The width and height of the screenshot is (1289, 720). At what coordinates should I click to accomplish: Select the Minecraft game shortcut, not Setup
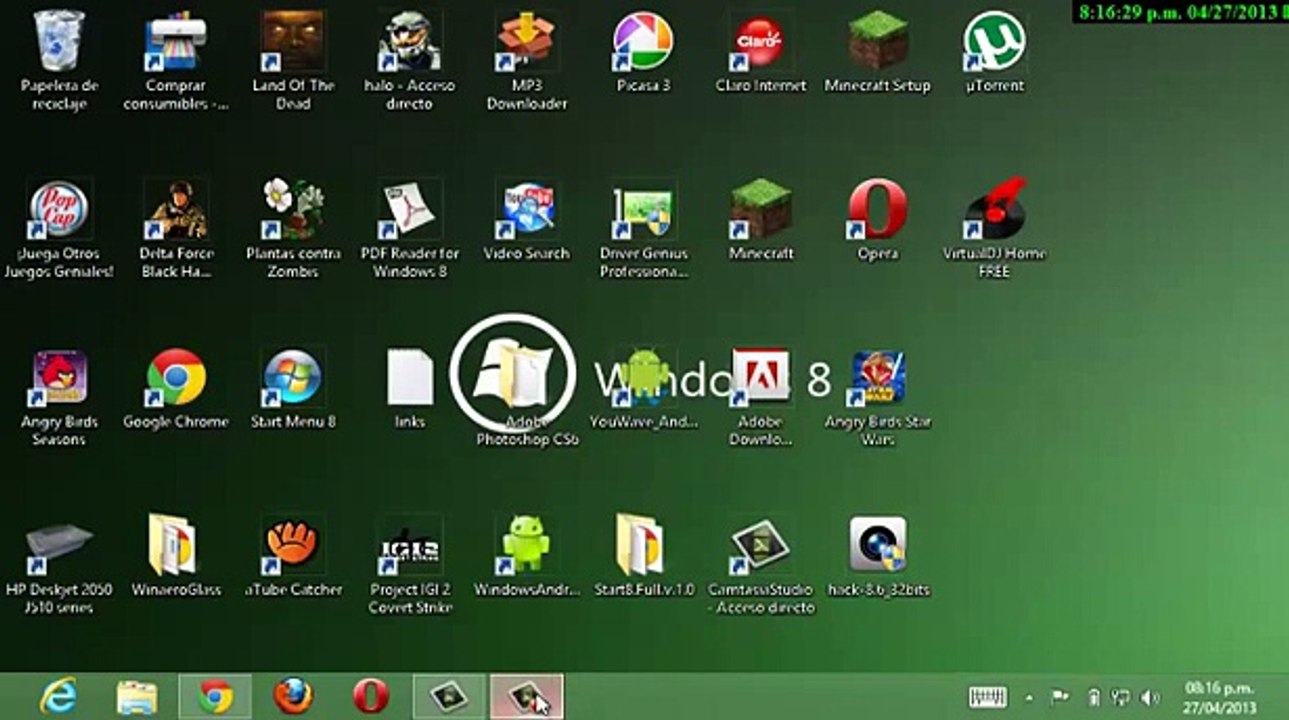click(x=761, y=220)
